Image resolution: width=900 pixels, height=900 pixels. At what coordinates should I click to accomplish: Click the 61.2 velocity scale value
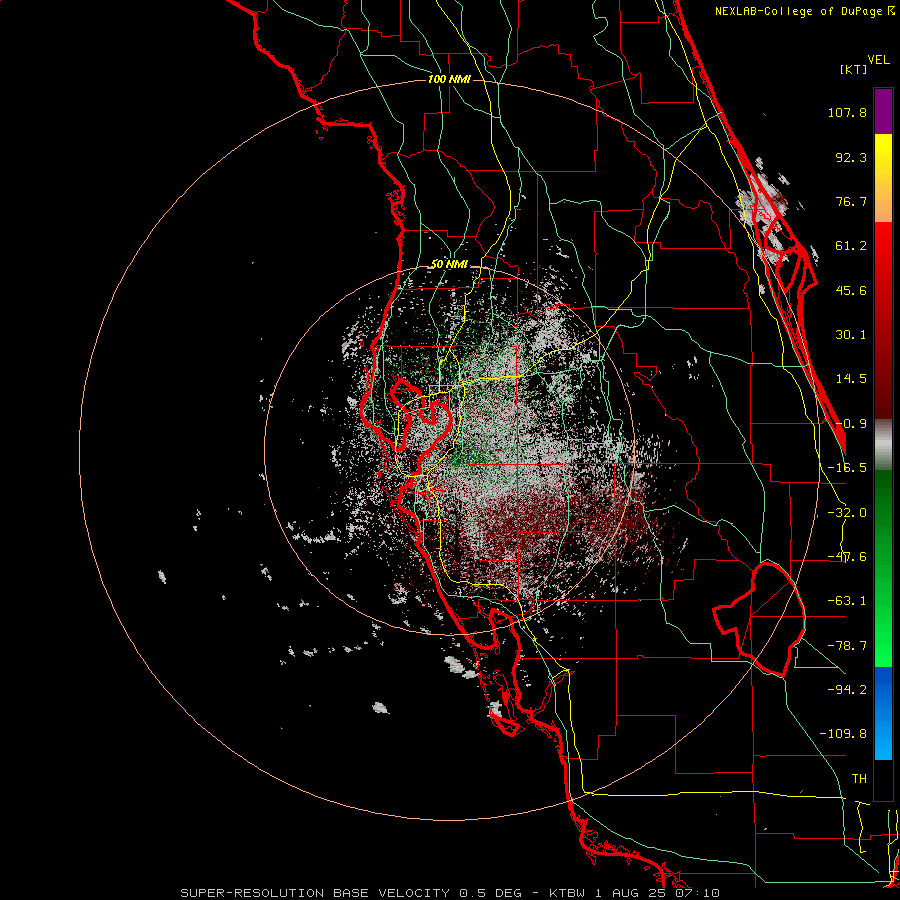pos(851,246)
